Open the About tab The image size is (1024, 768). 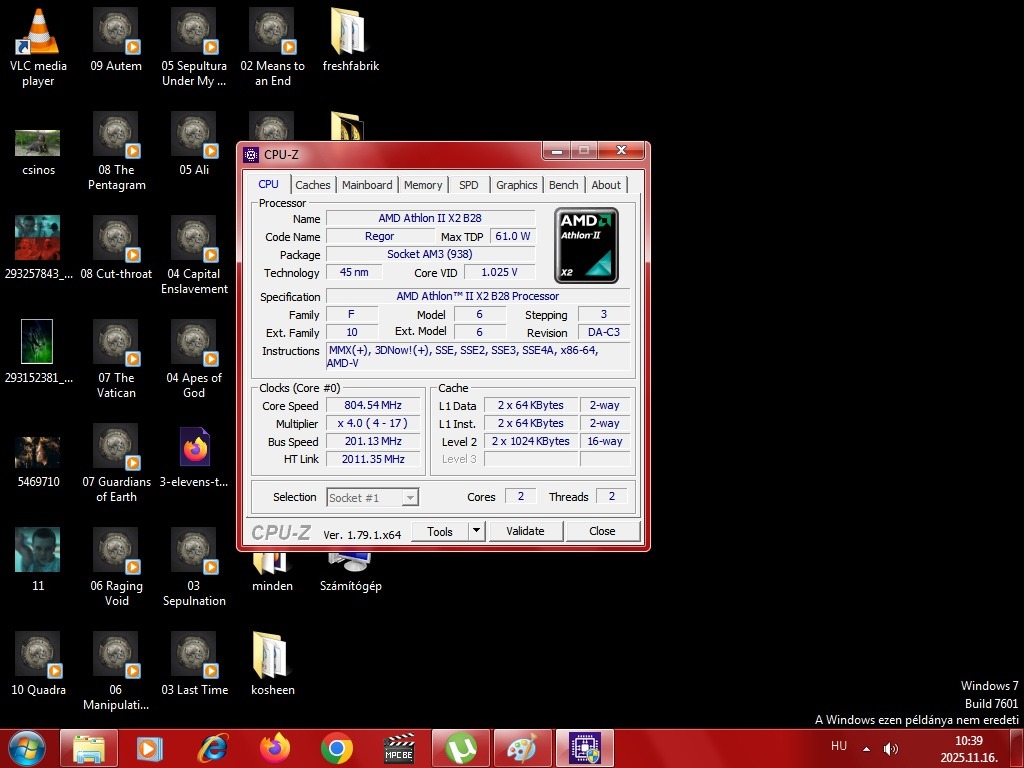pyautogui.click(x=606, y=185)
